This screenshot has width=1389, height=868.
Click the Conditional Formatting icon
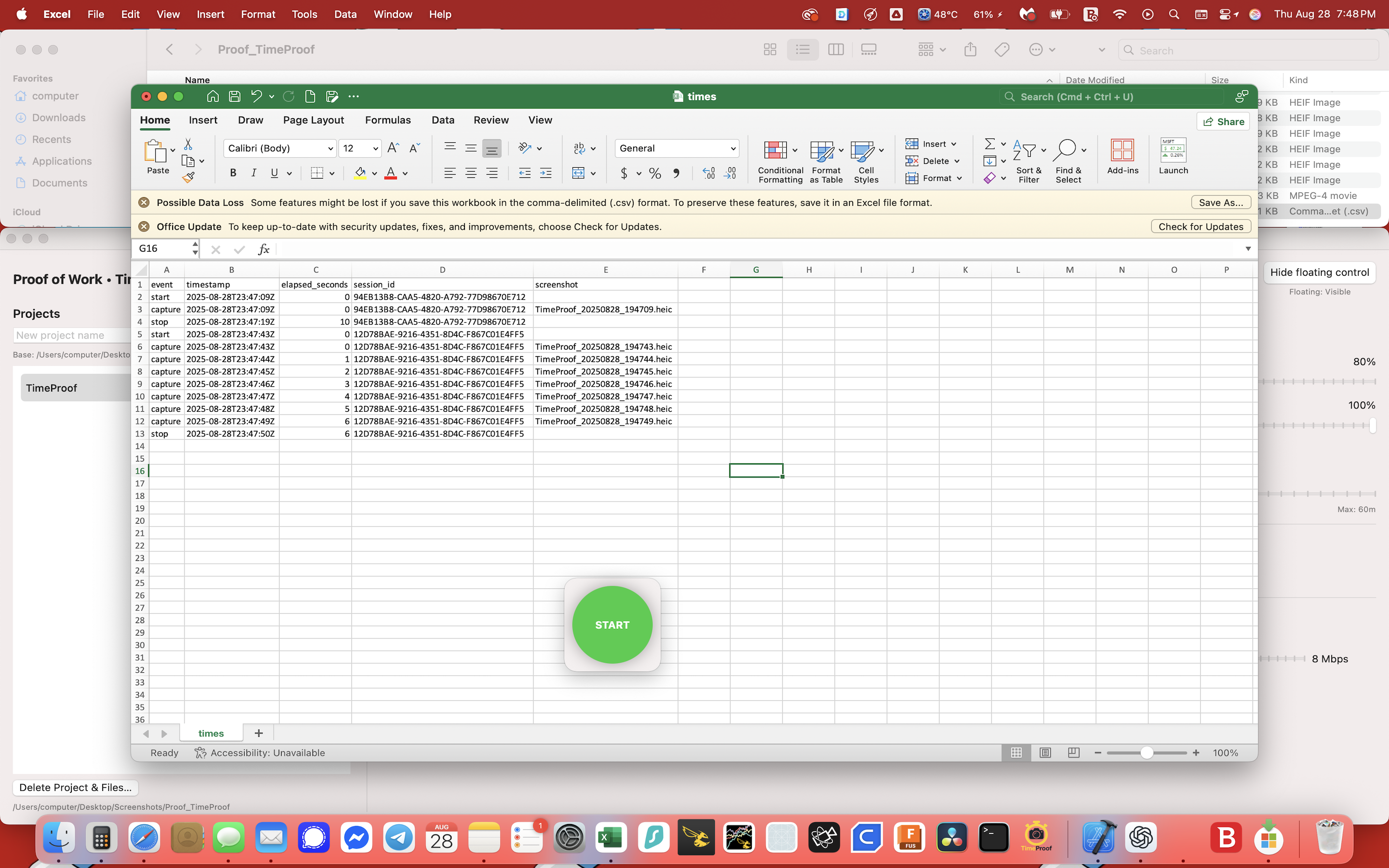[x=776, y=150]
